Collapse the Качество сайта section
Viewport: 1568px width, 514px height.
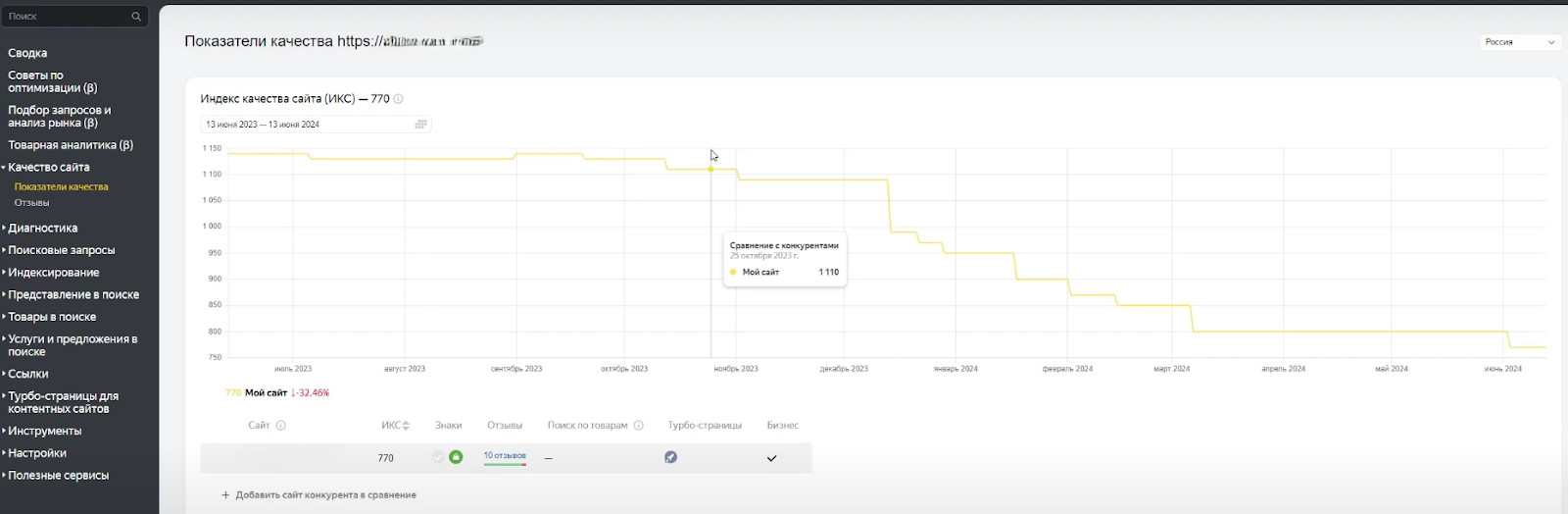point(48,168)
